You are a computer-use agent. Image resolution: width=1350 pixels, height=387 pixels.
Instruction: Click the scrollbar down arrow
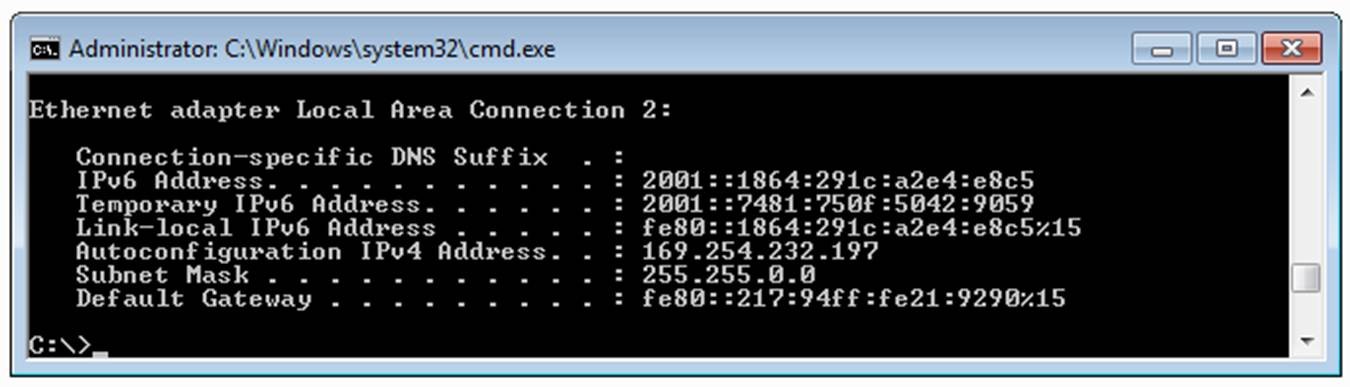coord(1306,342)
